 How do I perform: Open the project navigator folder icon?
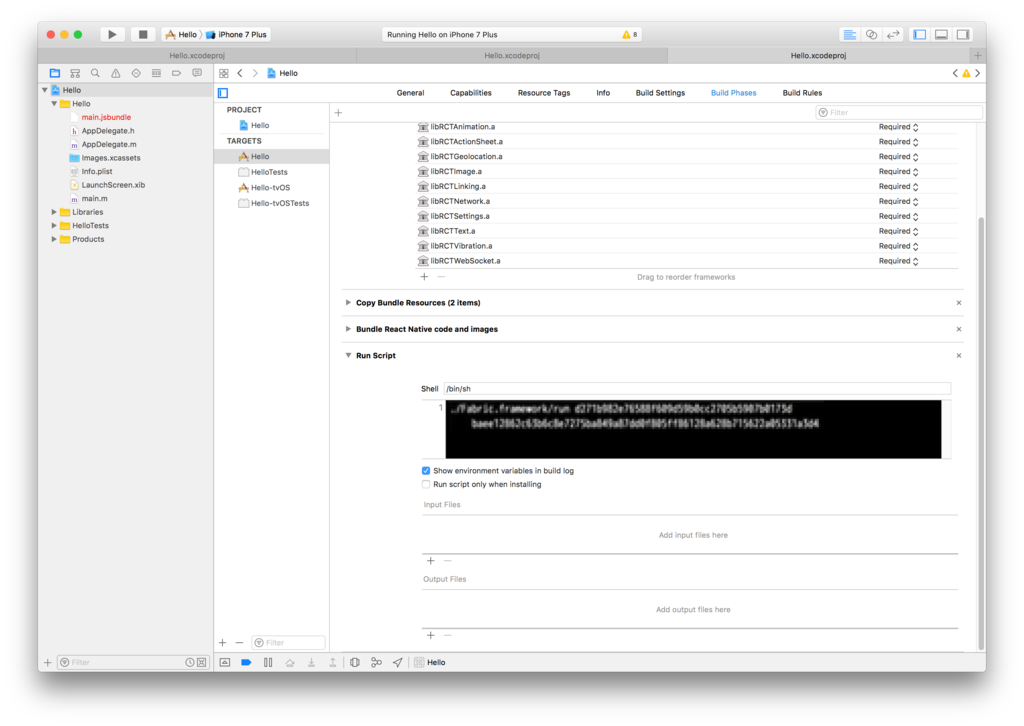click(x=55, y=73)
